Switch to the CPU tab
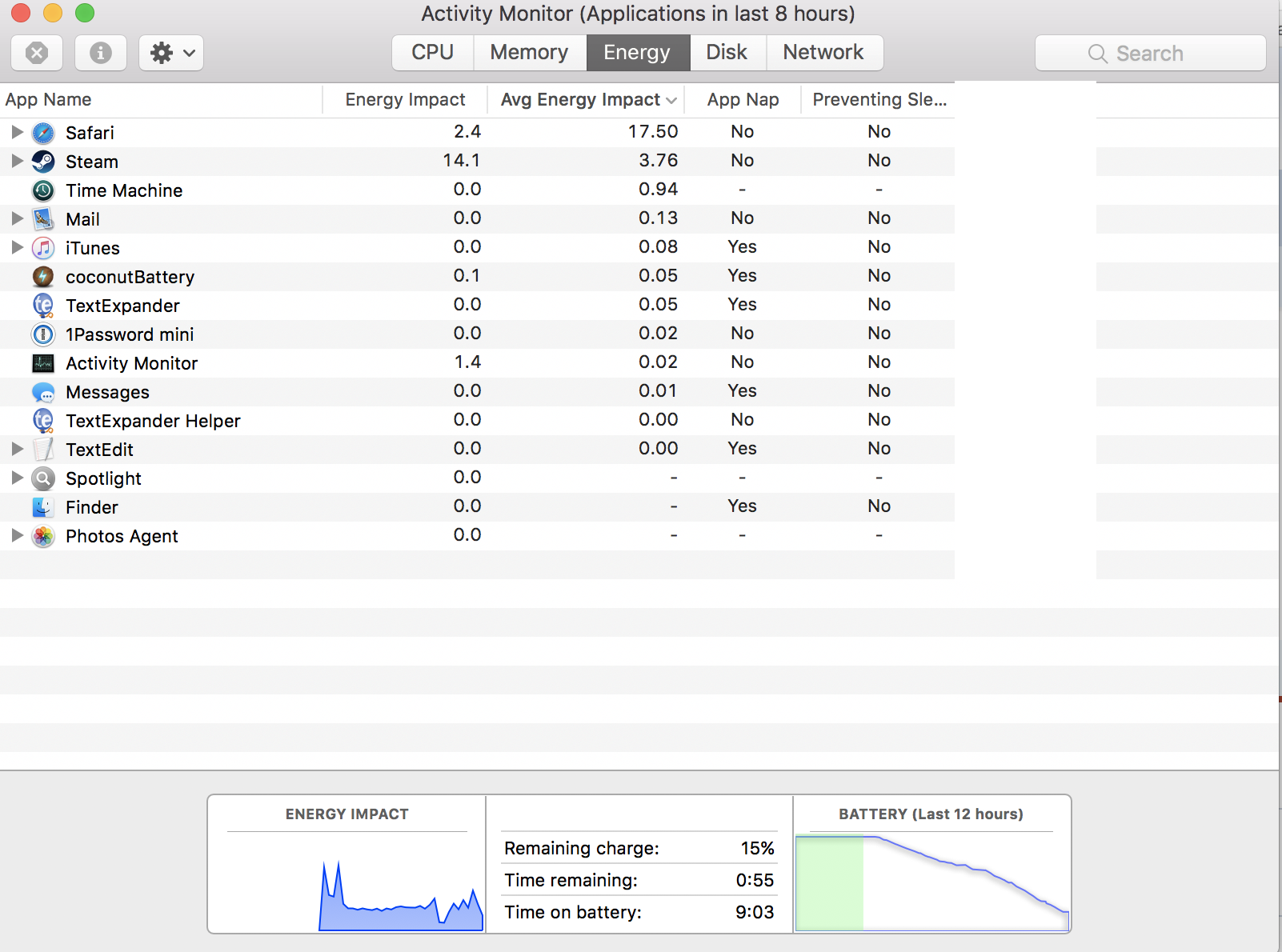The image size is (1282, 952). coord(433,53)
